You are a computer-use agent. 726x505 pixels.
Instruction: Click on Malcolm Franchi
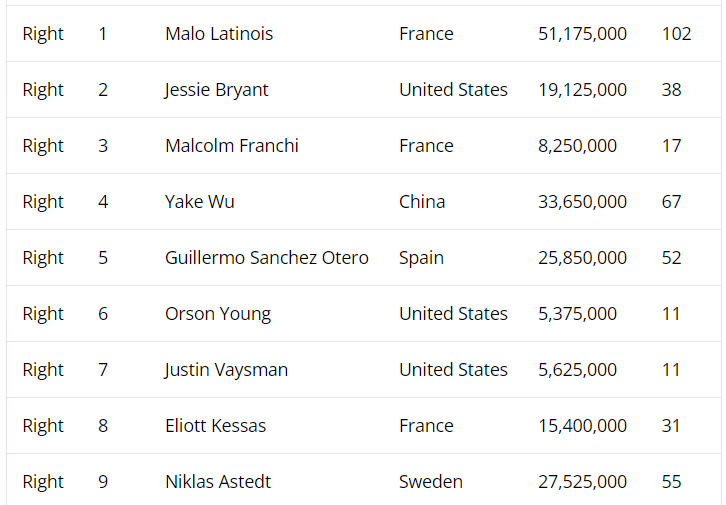pos(232,146)
